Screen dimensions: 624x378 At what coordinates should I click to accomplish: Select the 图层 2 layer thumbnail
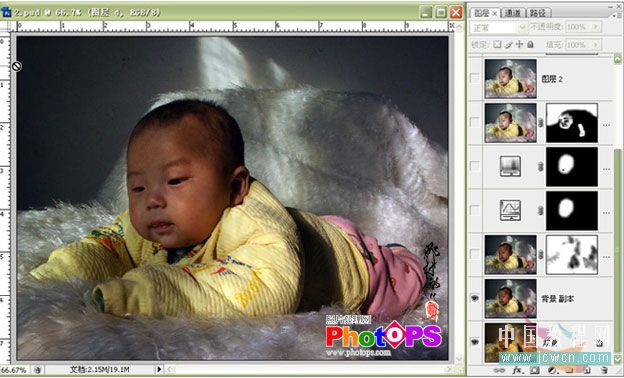[511, 79]
